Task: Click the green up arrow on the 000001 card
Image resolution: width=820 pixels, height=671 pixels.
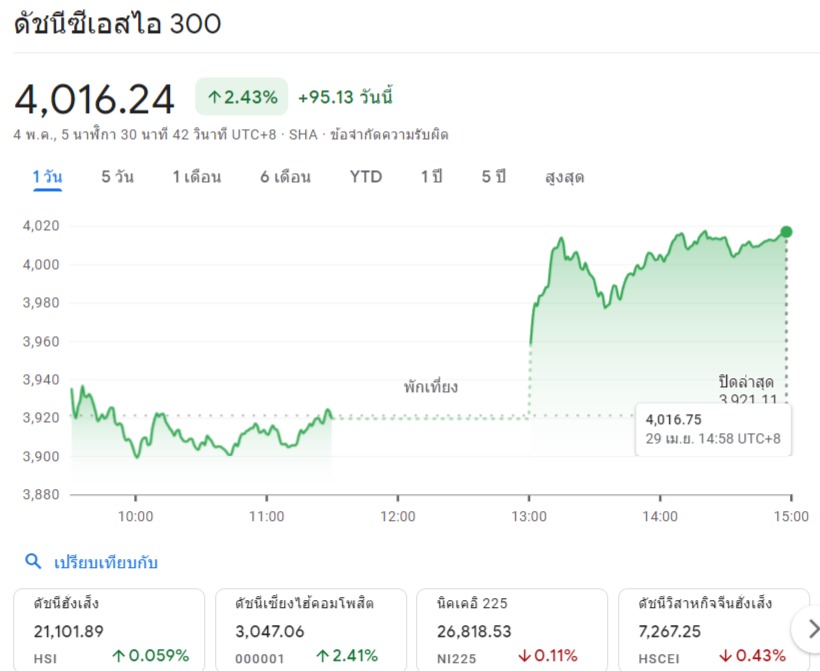Action: [x=323, y=656]
